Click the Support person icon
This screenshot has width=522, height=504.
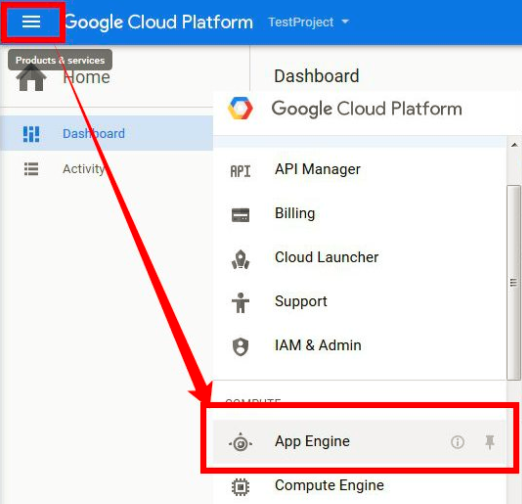[240, 303]
